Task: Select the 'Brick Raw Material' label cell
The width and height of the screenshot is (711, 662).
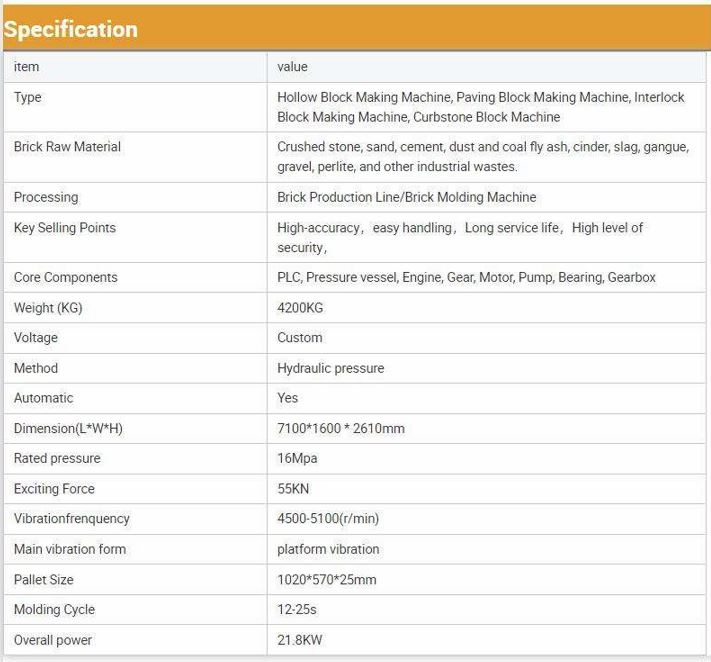Action: (x=67, y=147)
